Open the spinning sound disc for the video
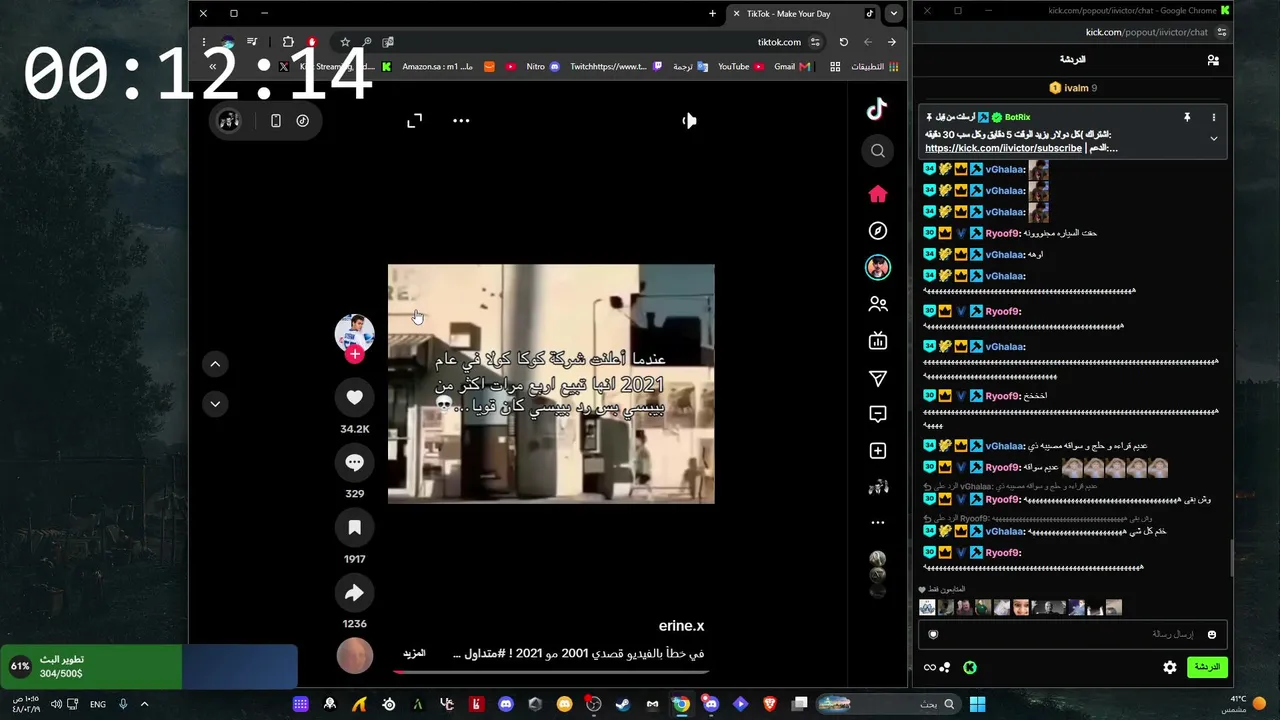Viewport: 1280px width, 720px height. click(354, 657)
